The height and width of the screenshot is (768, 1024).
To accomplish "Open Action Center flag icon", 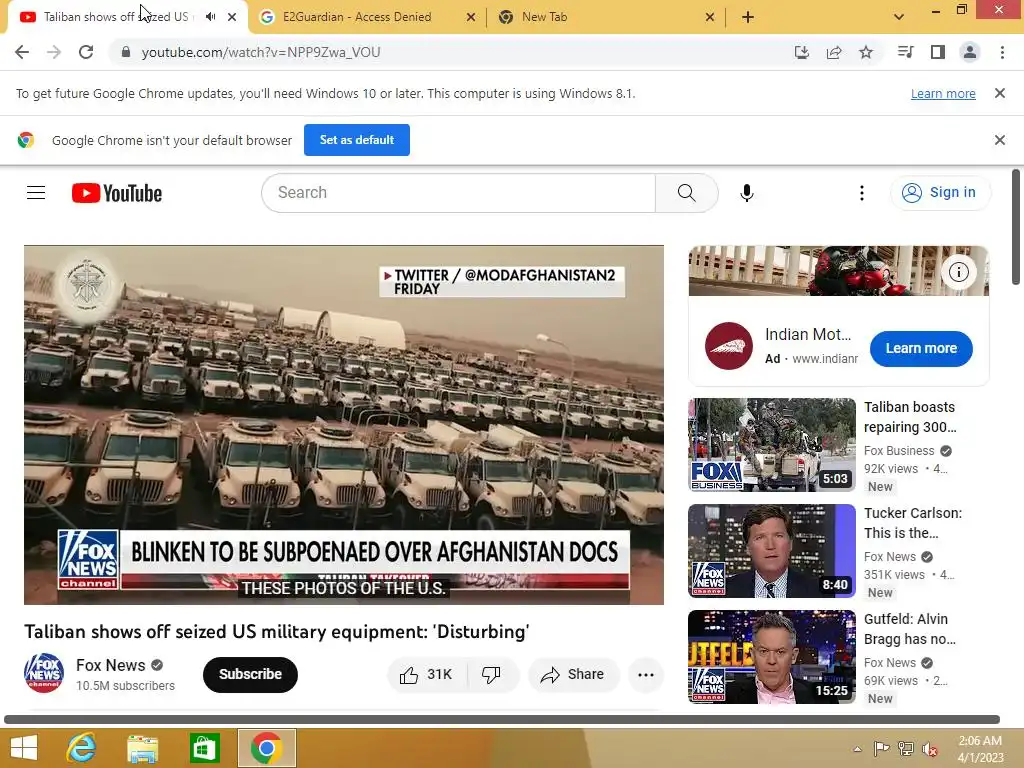I will [882, 748].
